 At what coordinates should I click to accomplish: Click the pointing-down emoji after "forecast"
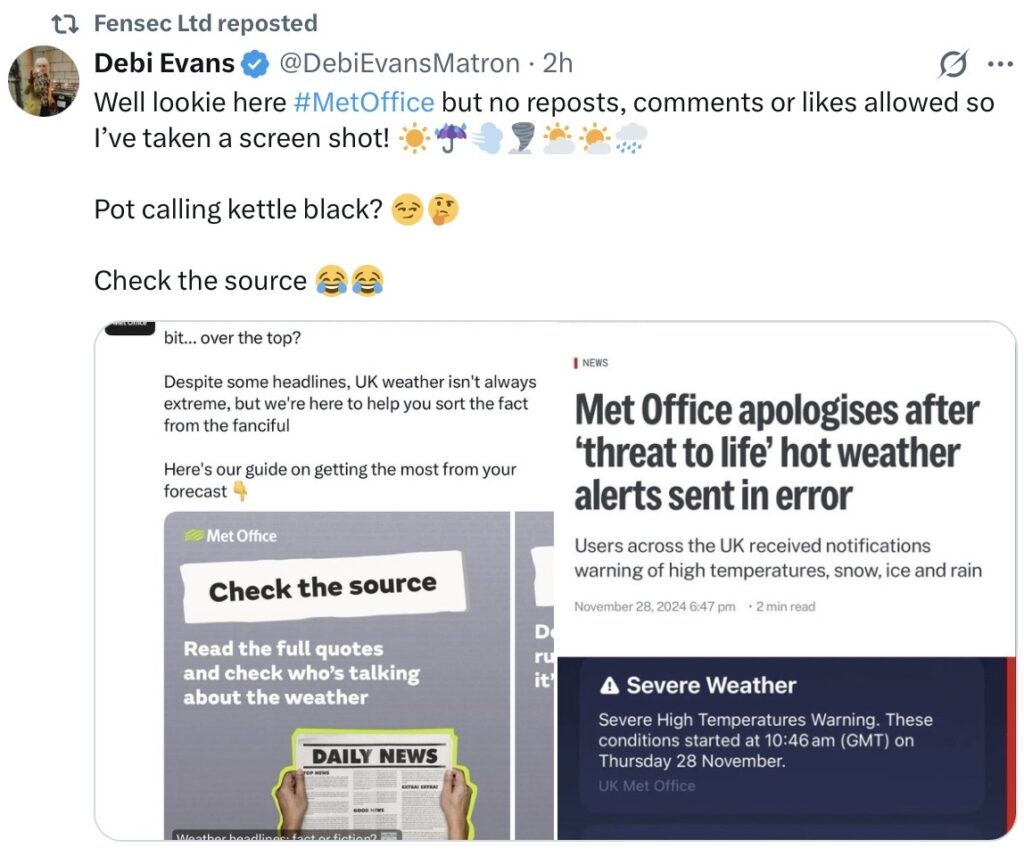[240, 491]
